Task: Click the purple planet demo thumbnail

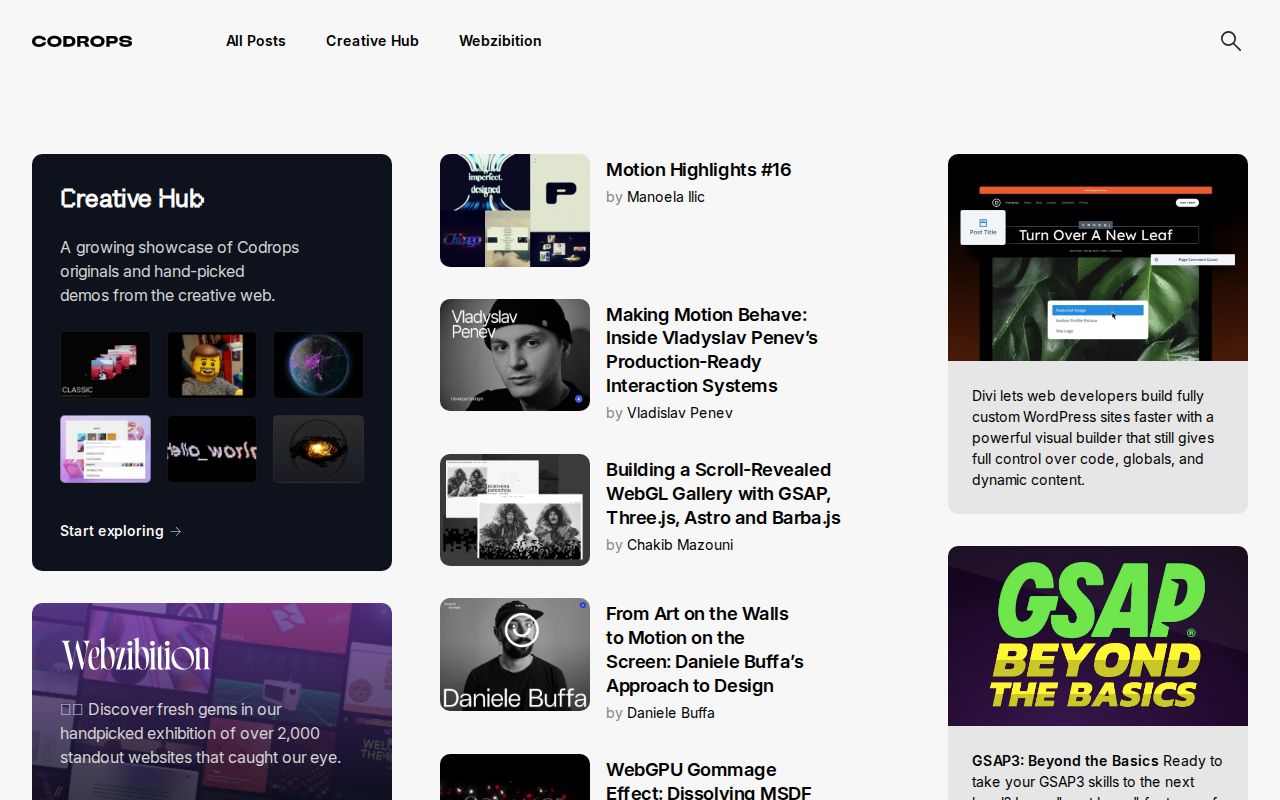Action: pos(318,365)
